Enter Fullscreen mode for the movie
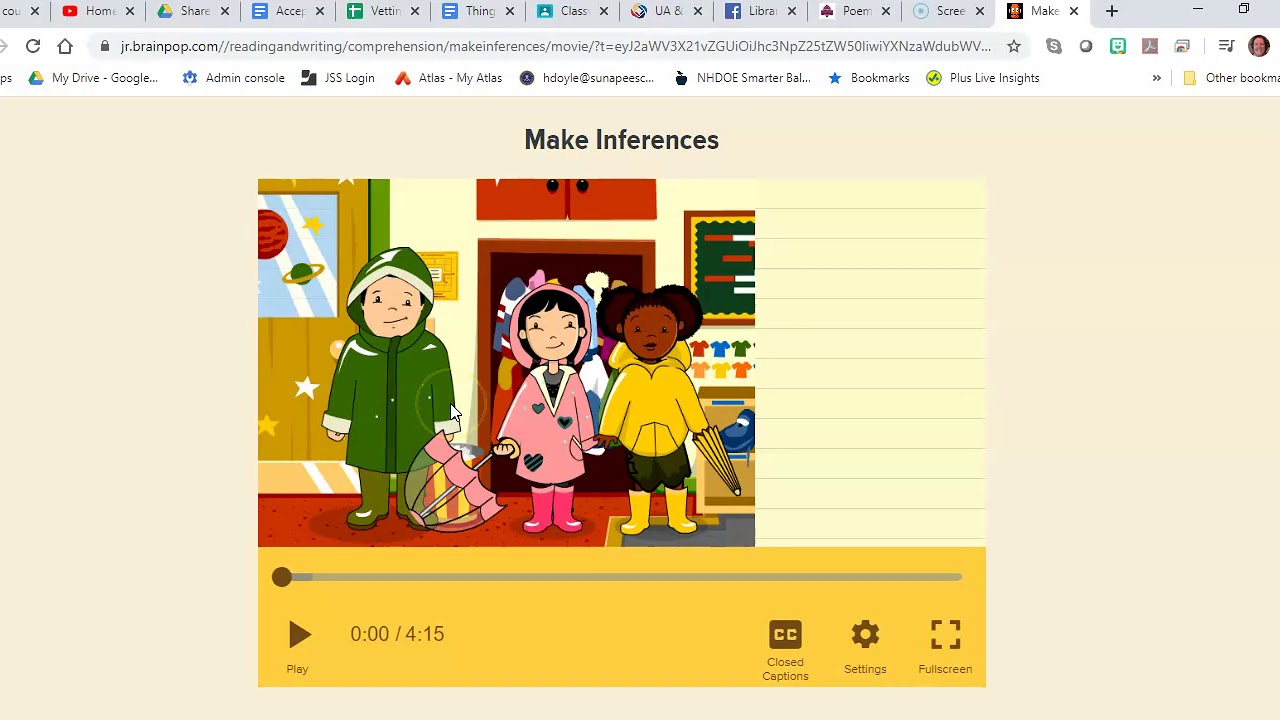This screenshot has height=720, width=1280. [x=945, y=634]
